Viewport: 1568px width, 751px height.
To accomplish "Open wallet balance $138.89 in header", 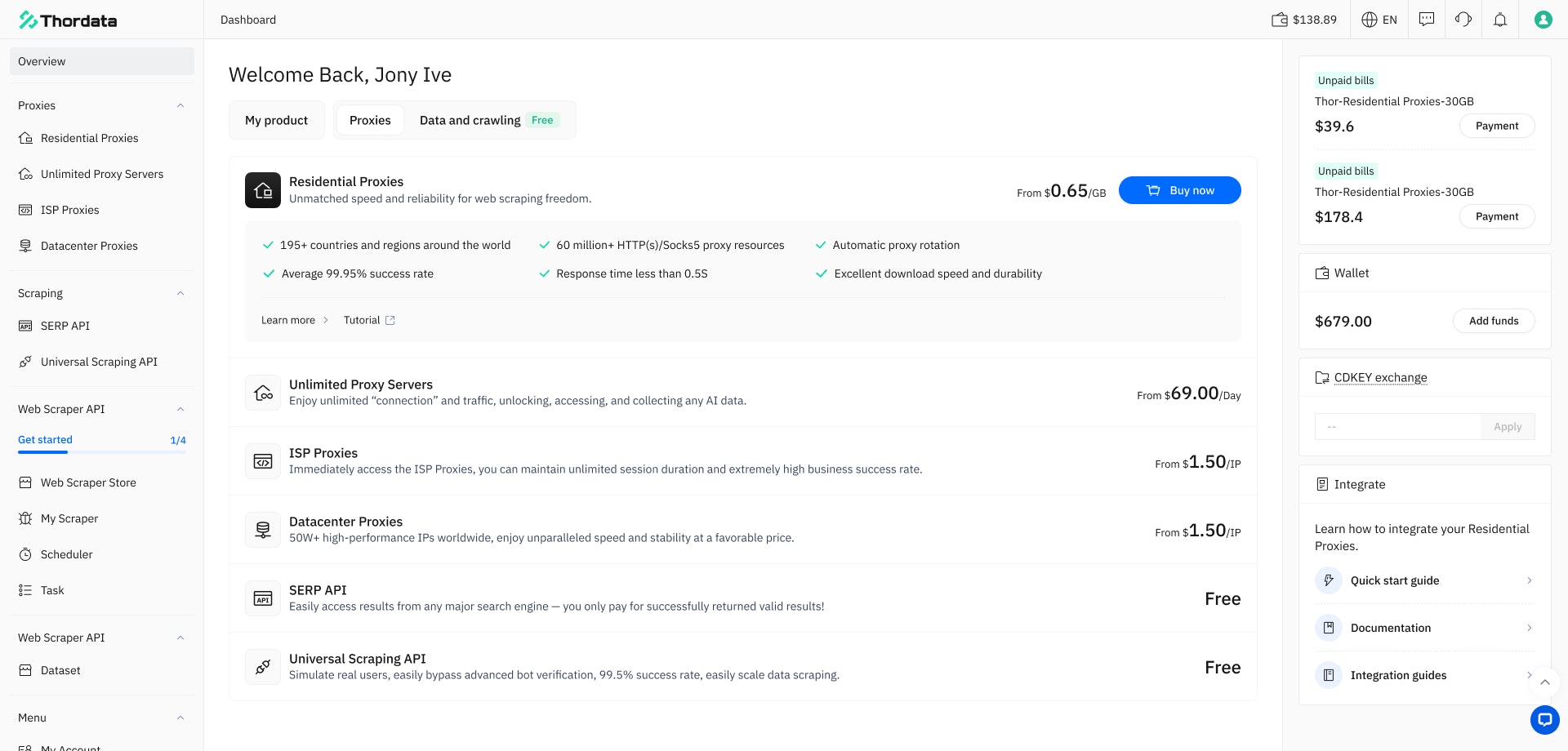I will point(1304,20).
